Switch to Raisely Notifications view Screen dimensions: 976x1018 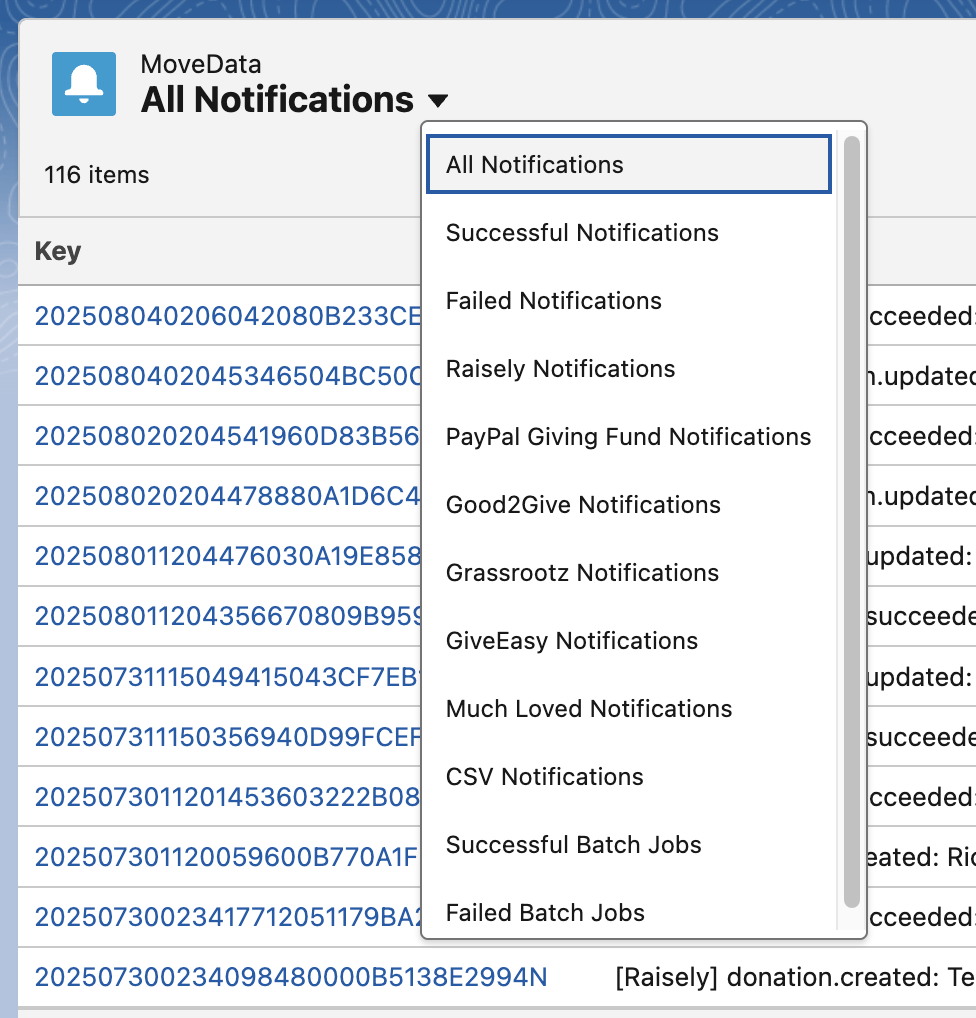[560, 369]
